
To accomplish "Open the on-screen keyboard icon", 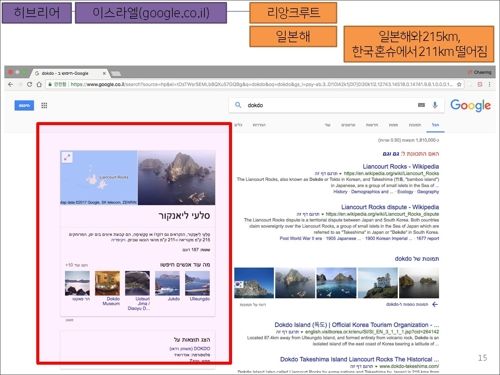I will (421, 105).
